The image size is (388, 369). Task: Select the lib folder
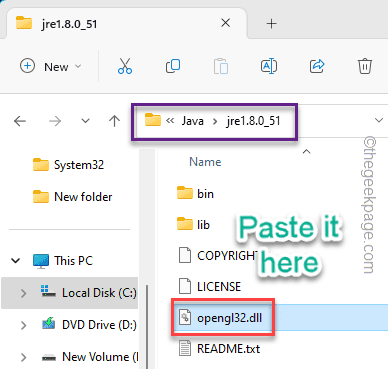coord(193,225)
